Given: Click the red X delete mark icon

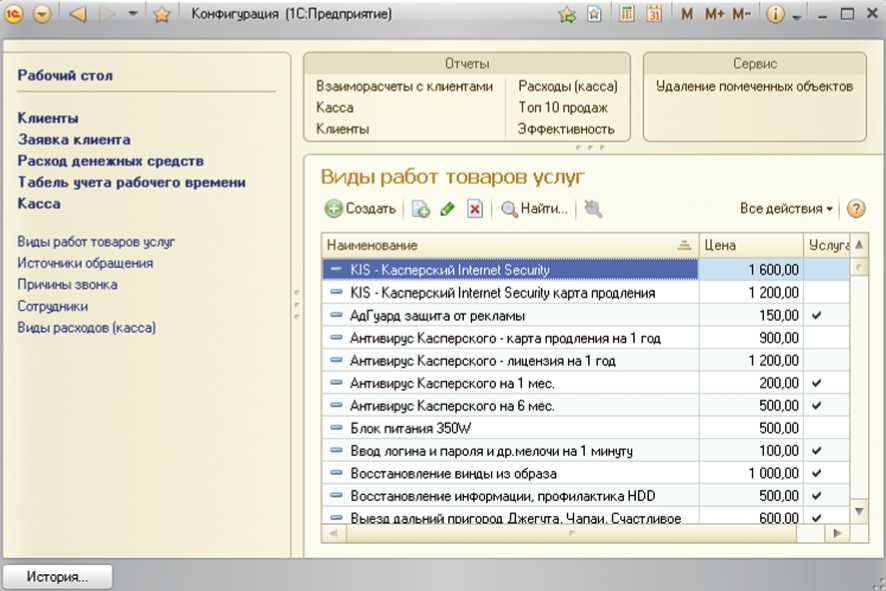Looking at the screenshot, I should click(475, 209).
